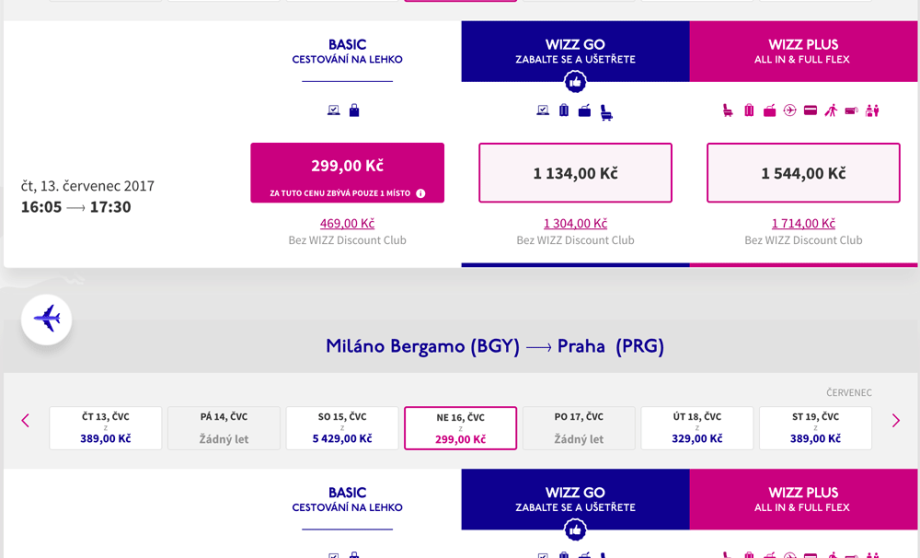
Task: Click the pink seat icon under WIZZ PLUS
Action: coord(728,111)
